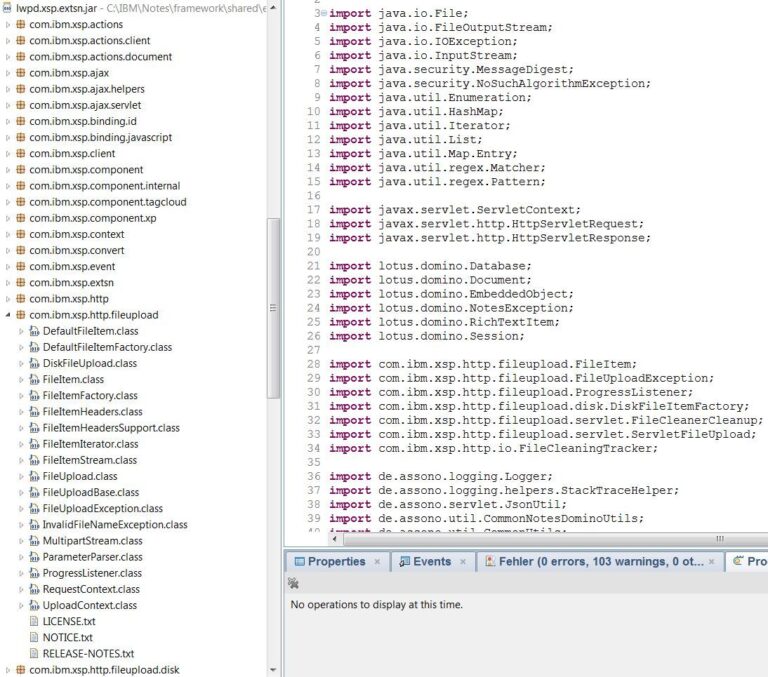Open the Fehler warnings tab
This screenshot has width=768, height=677.
(601, 561)
